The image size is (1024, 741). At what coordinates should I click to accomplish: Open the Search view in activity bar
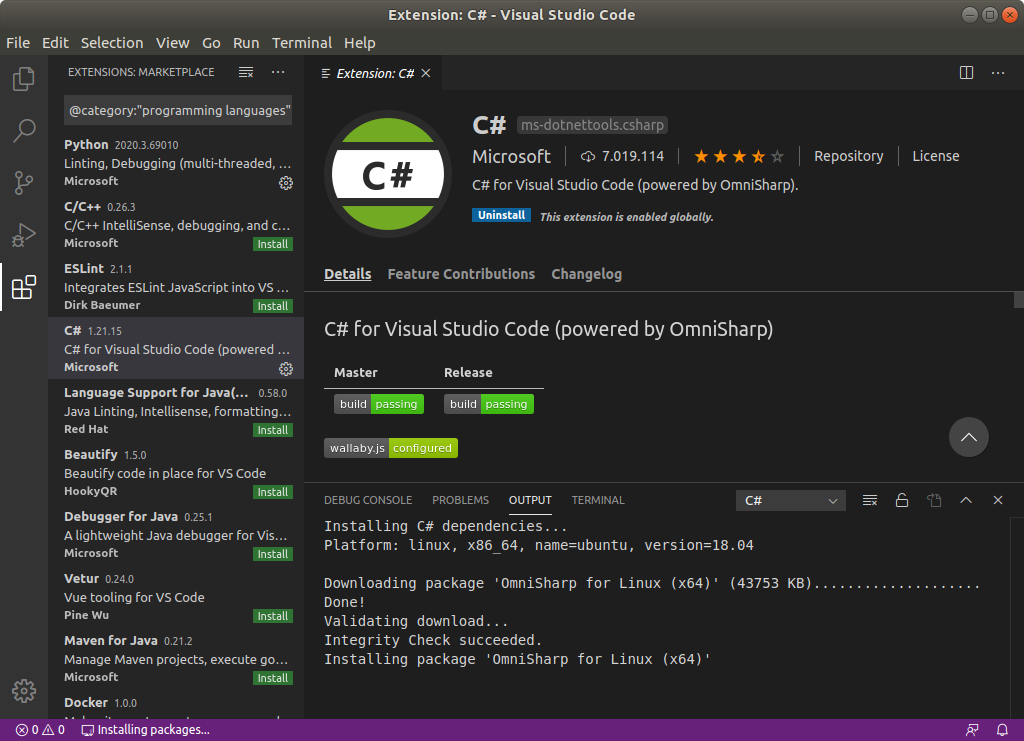point(24,131)
